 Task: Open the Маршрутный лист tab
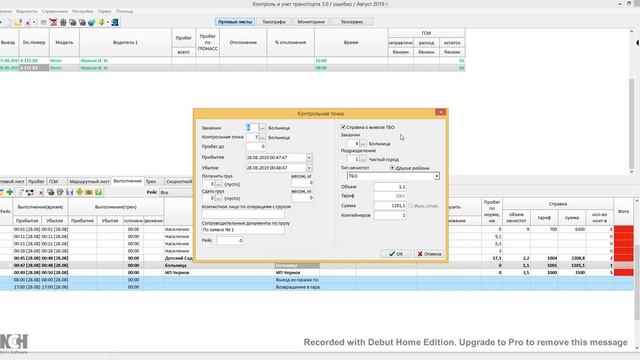point(89,181)
